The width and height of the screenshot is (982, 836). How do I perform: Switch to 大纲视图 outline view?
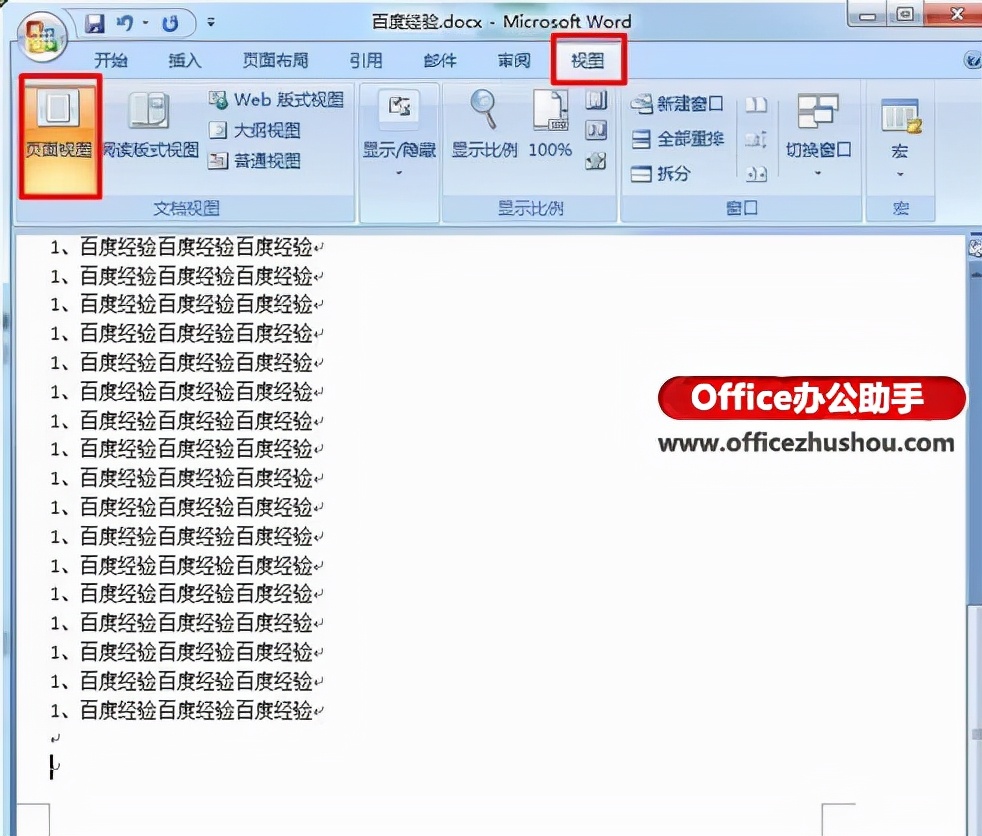tap(254, 130)
